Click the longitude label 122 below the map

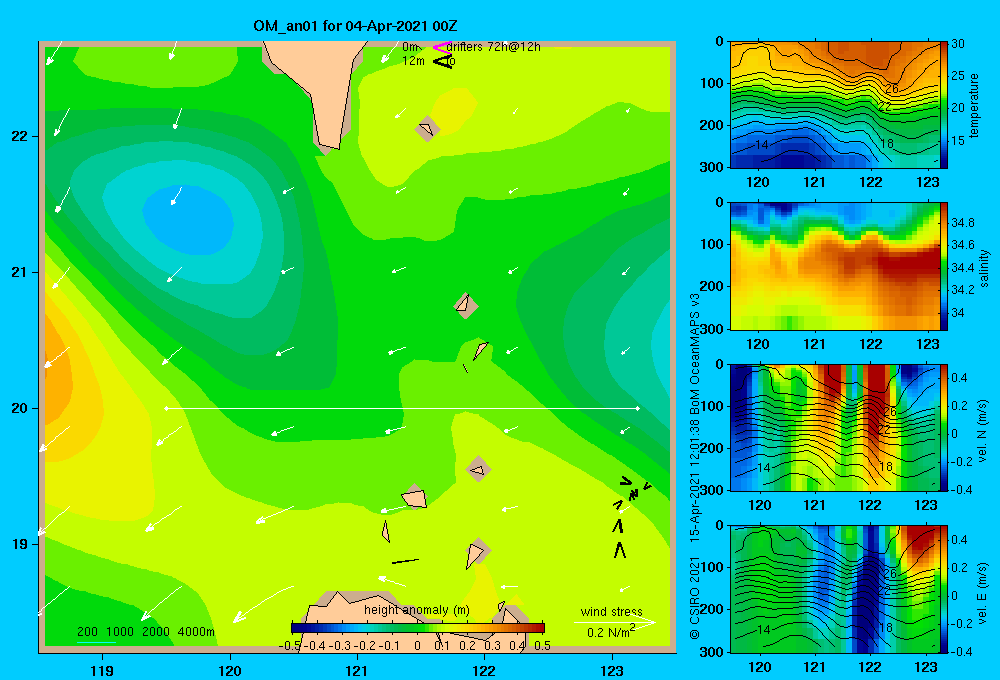point(484,670)
